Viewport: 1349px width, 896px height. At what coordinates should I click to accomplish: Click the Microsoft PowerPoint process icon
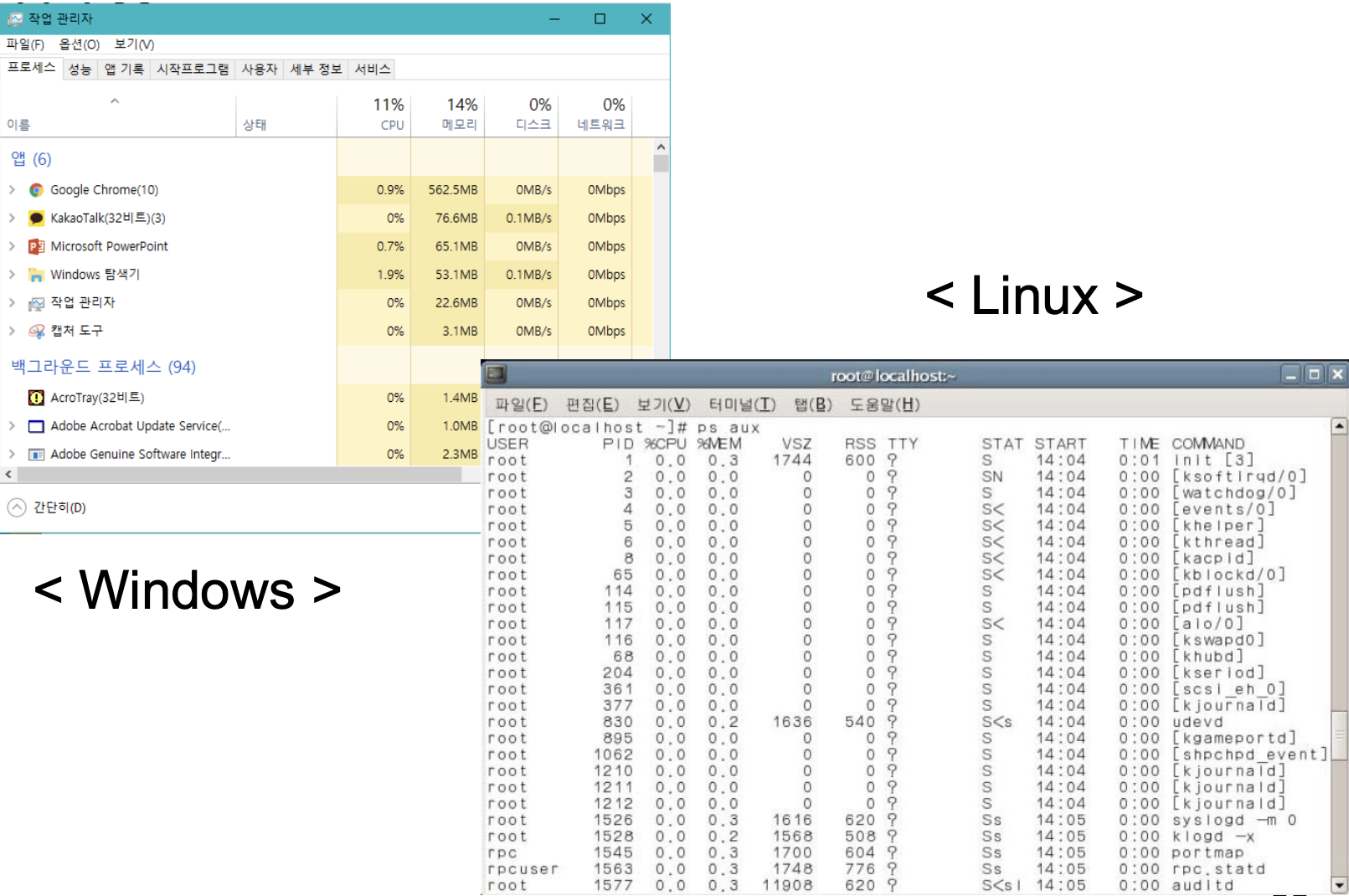(36, 246)
